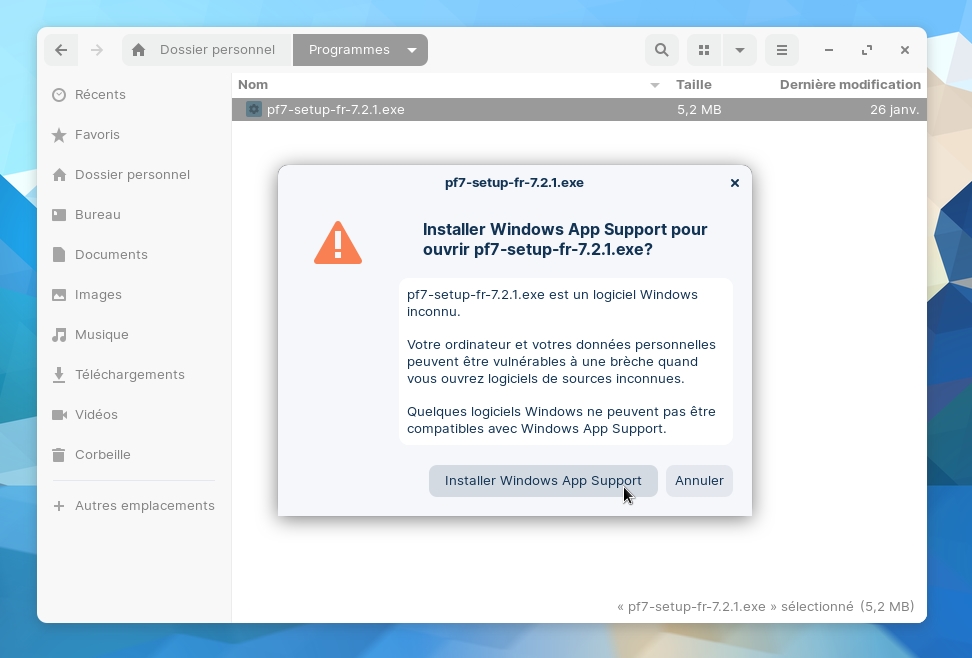Sort by Taille column header
Image resolution: width=972 pixels, height=658 pixels.
point(694,85)
